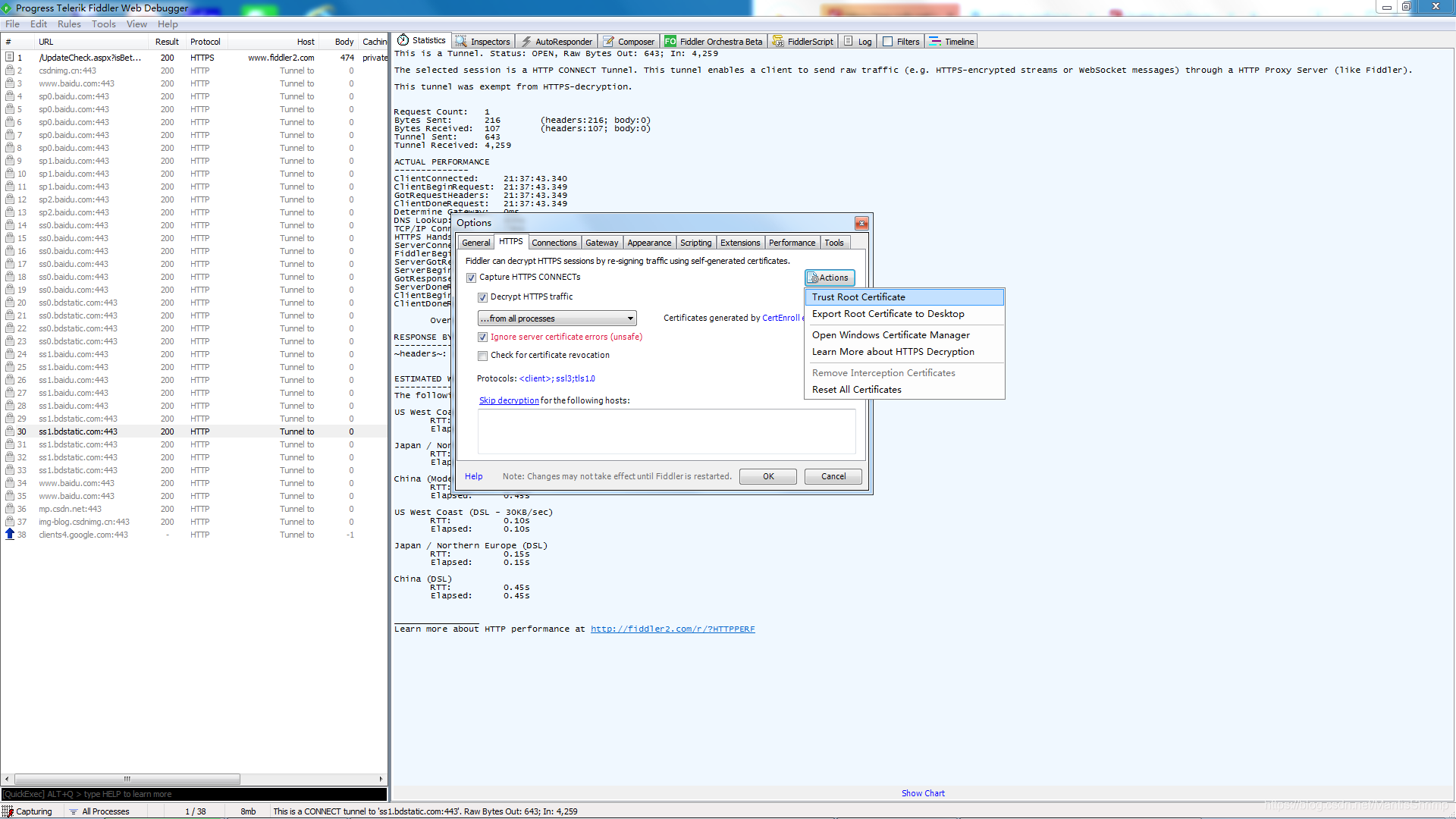Viewport: 1456px width, 819px height.
Task: Click the AutoResponder lightning icon
Action: [x=526, y=42]
